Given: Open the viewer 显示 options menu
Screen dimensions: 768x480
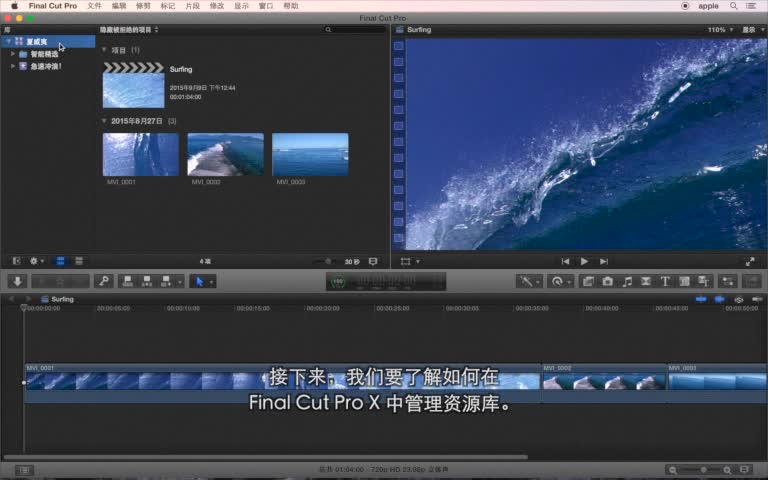Looking at the screenshot, I should (752, 30).
